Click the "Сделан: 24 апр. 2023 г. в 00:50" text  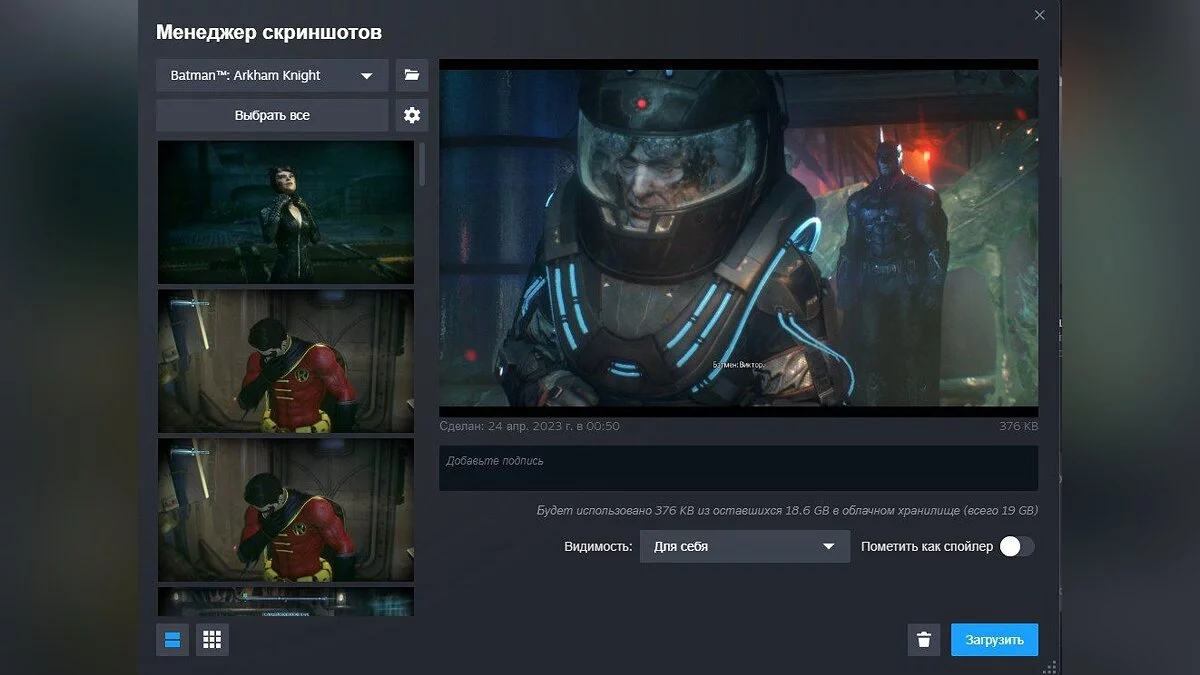click(x=529, y=426)
